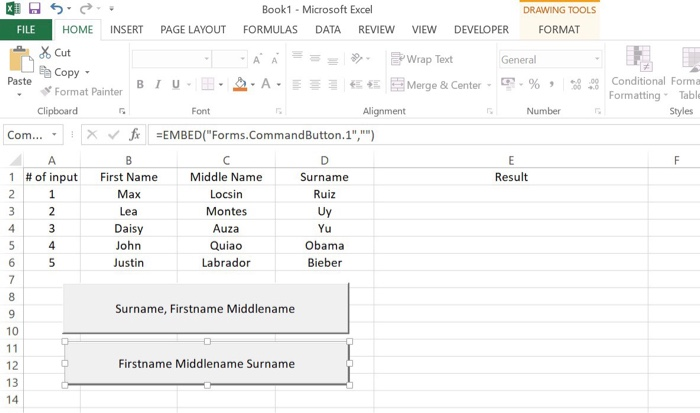Click the Undo arrow icon
Viewport: 700px width, 413px height.
coord(57,8)
